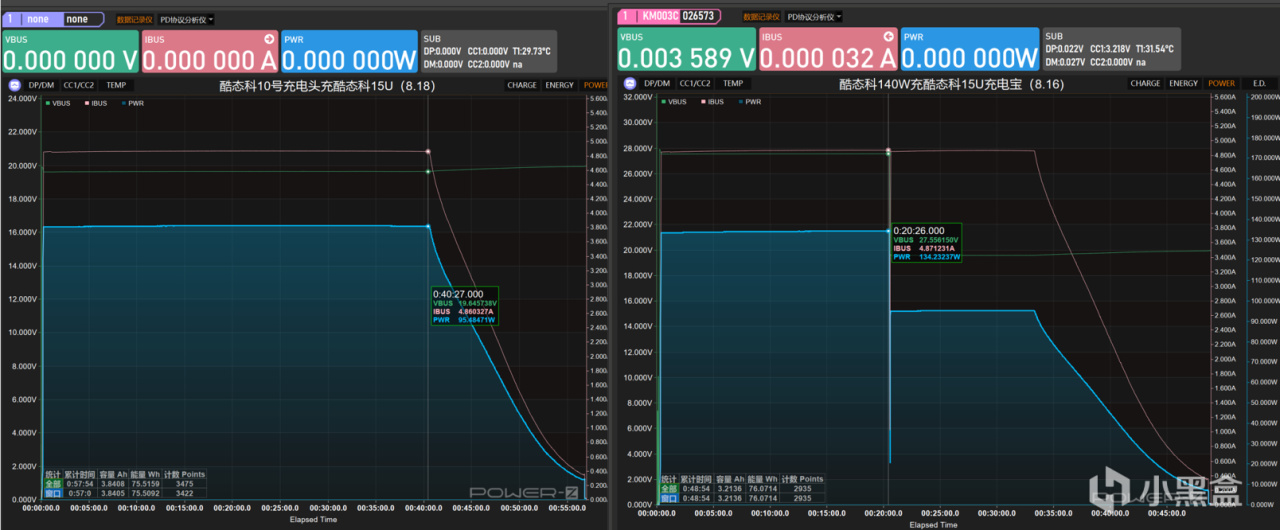This screenshot has height=530, width=1280.
Task: Click the blue PWR readout panel in left window
Action: (x=349, y=51)
